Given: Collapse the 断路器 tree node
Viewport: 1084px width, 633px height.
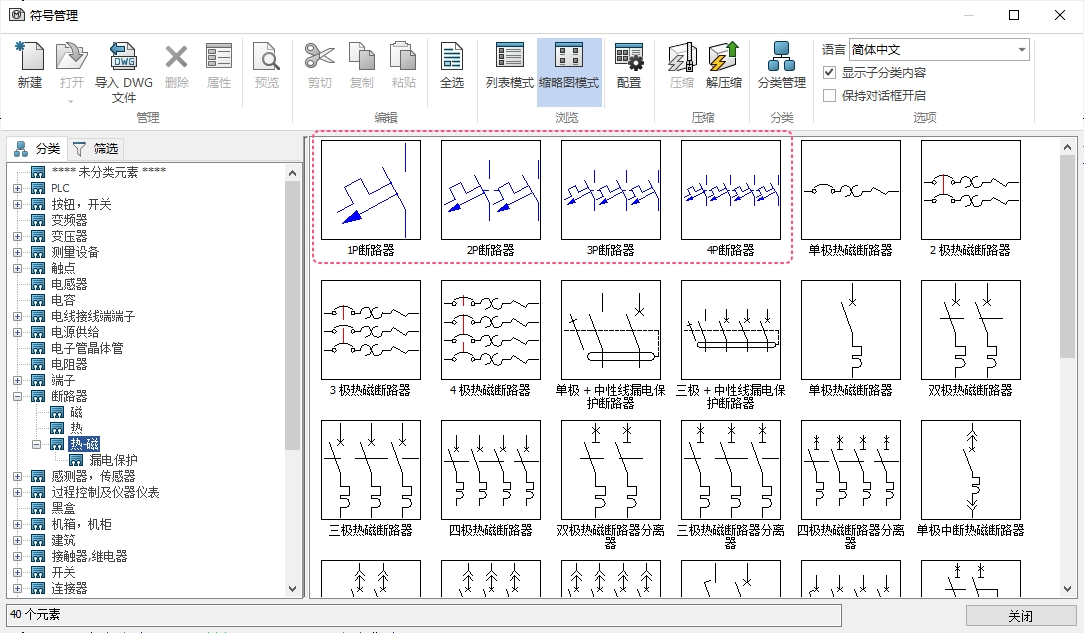Looking at the screenshot, I should click(17, 396).
